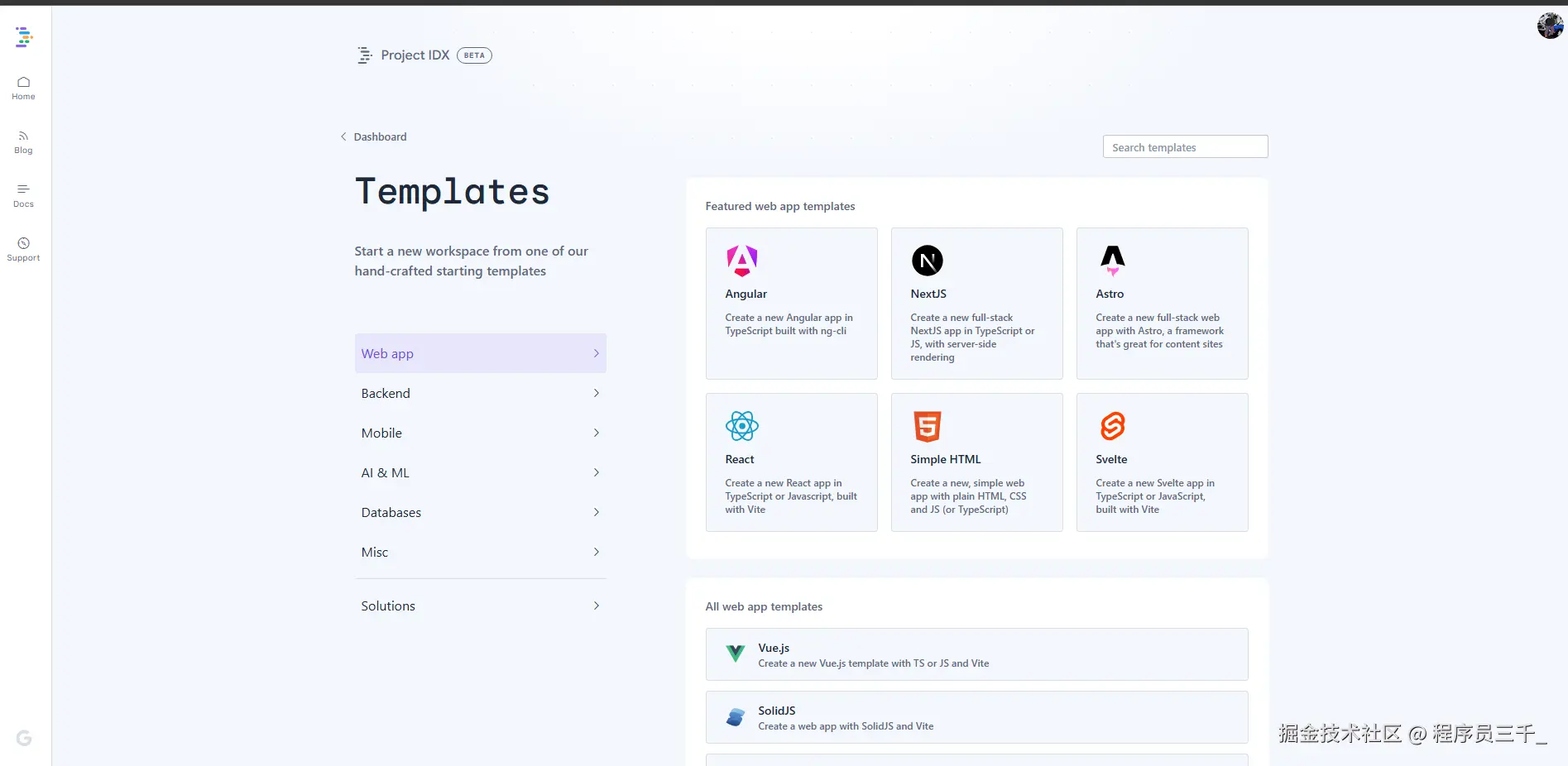Open the Docs icon in the sidebar
This screenshot has width=1568, height=766.
(23, 189)
